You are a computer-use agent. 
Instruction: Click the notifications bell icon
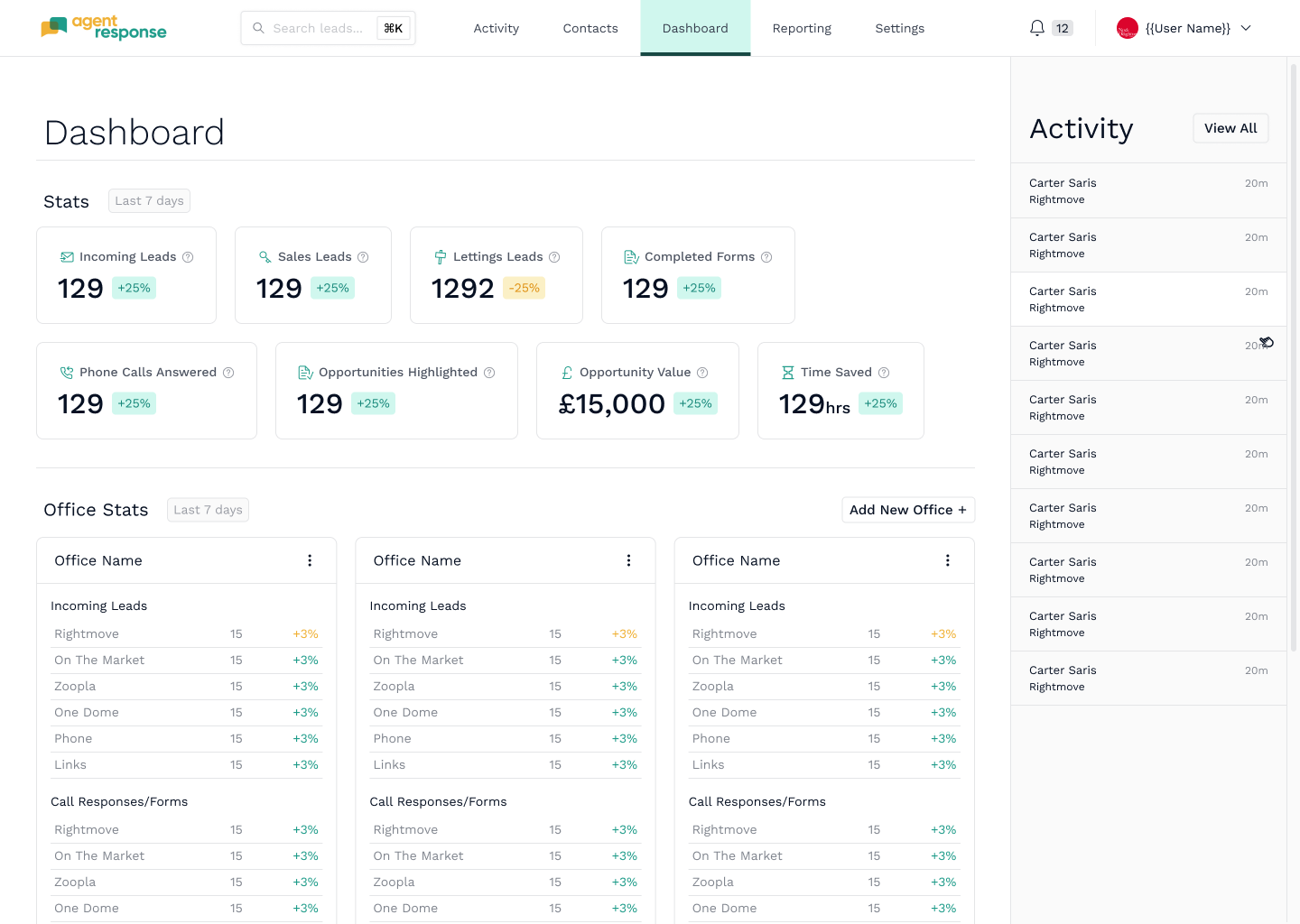point(1037,28)
